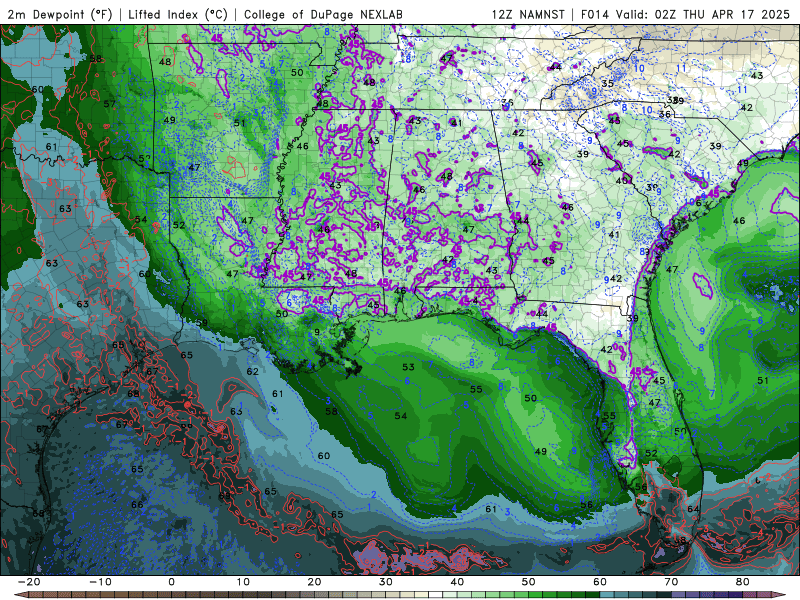This screenshot has width=800, height=600.
Task: Click the 20 label on the color scale
Action: click(x=314, y=582)
